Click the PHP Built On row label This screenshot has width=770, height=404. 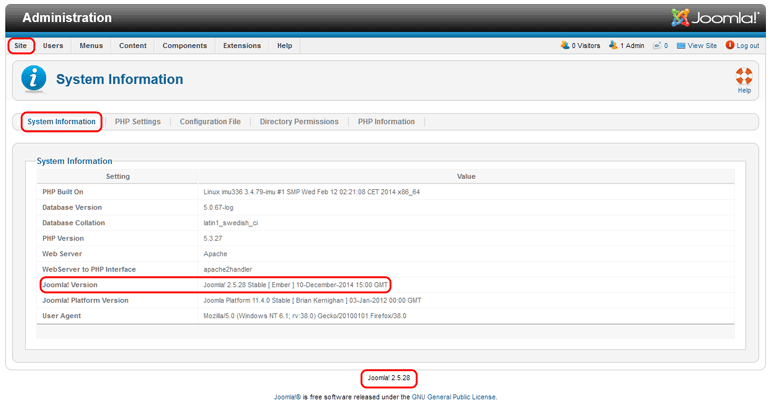click(x=63, y=192)
